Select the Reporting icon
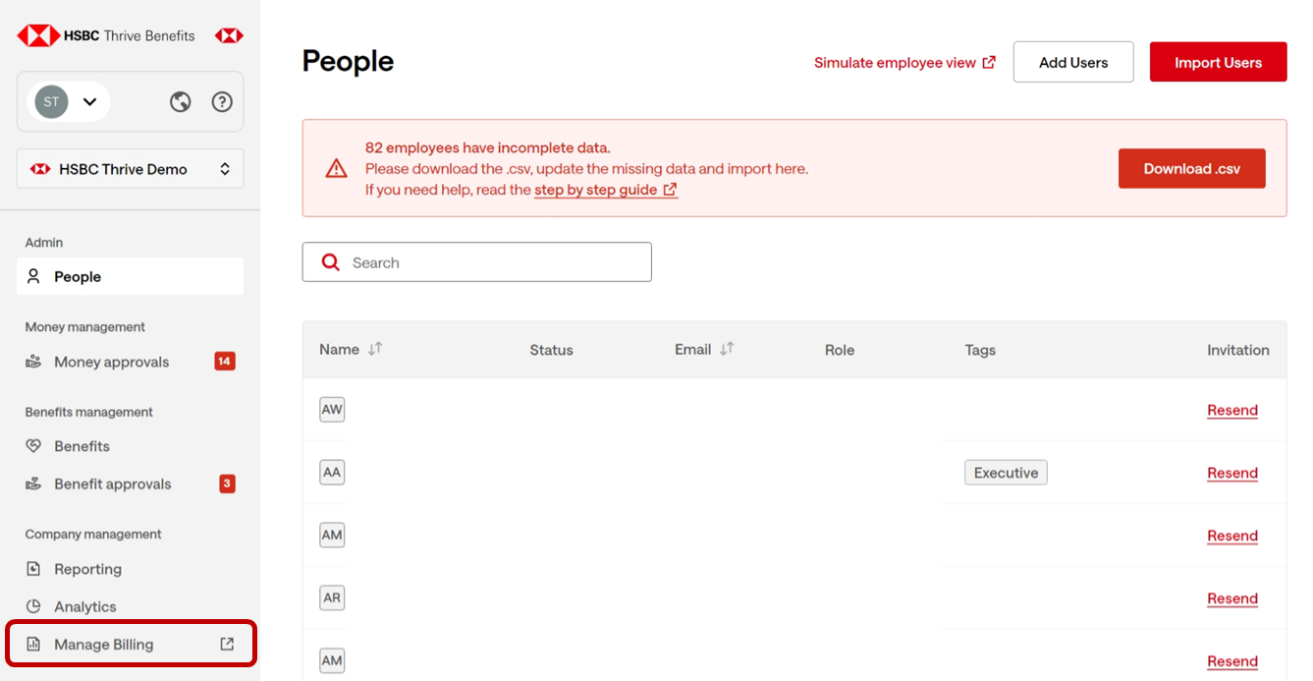The image size is (1313, 681). pyautogui.click(x=33, y=569)
